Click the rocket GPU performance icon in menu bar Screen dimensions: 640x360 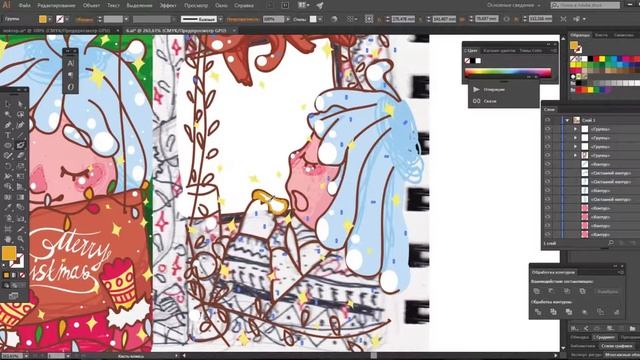pyautogui.click(x=320, y=5)
